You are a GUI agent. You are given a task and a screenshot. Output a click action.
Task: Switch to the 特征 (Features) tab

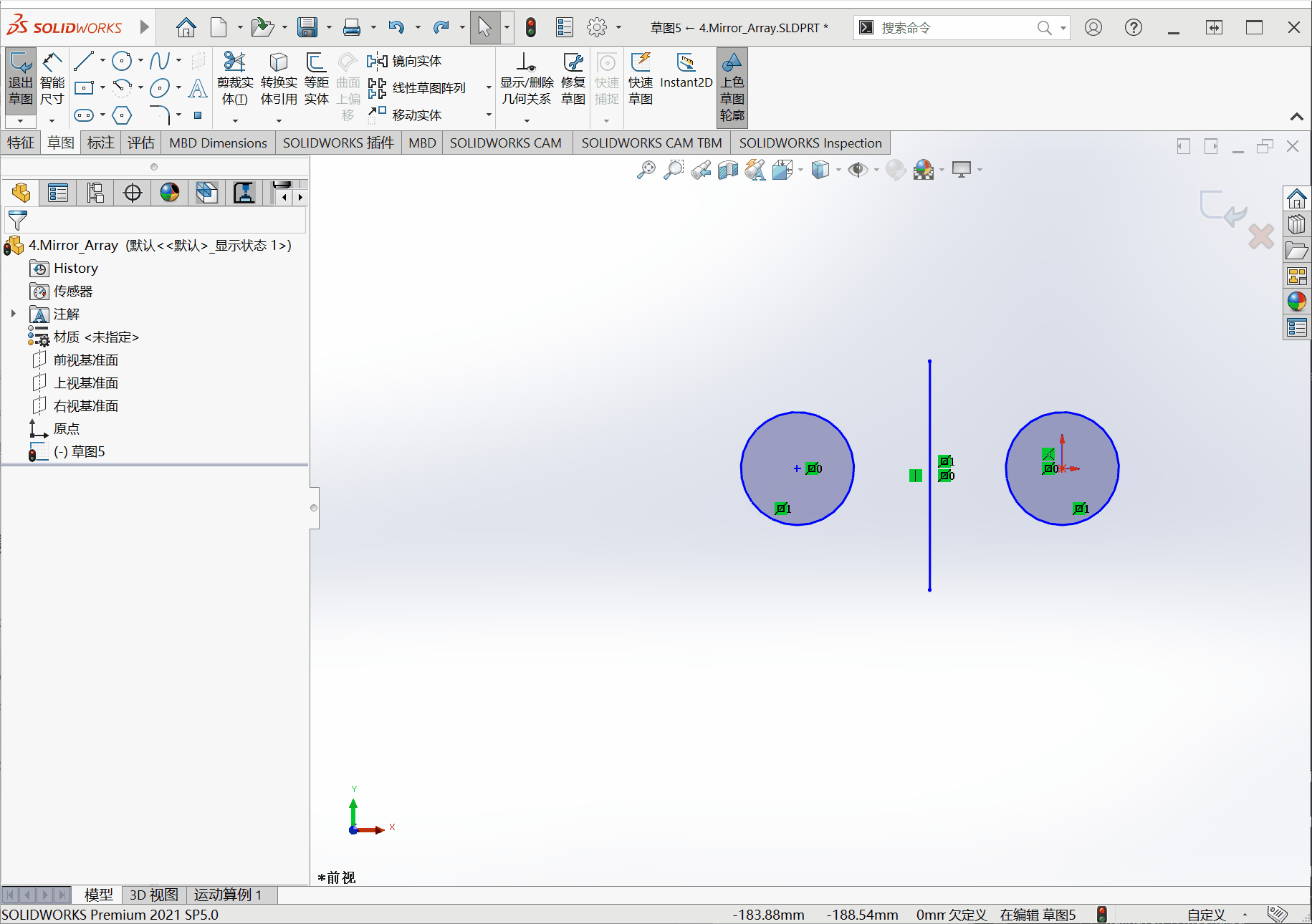coord(20,143)
